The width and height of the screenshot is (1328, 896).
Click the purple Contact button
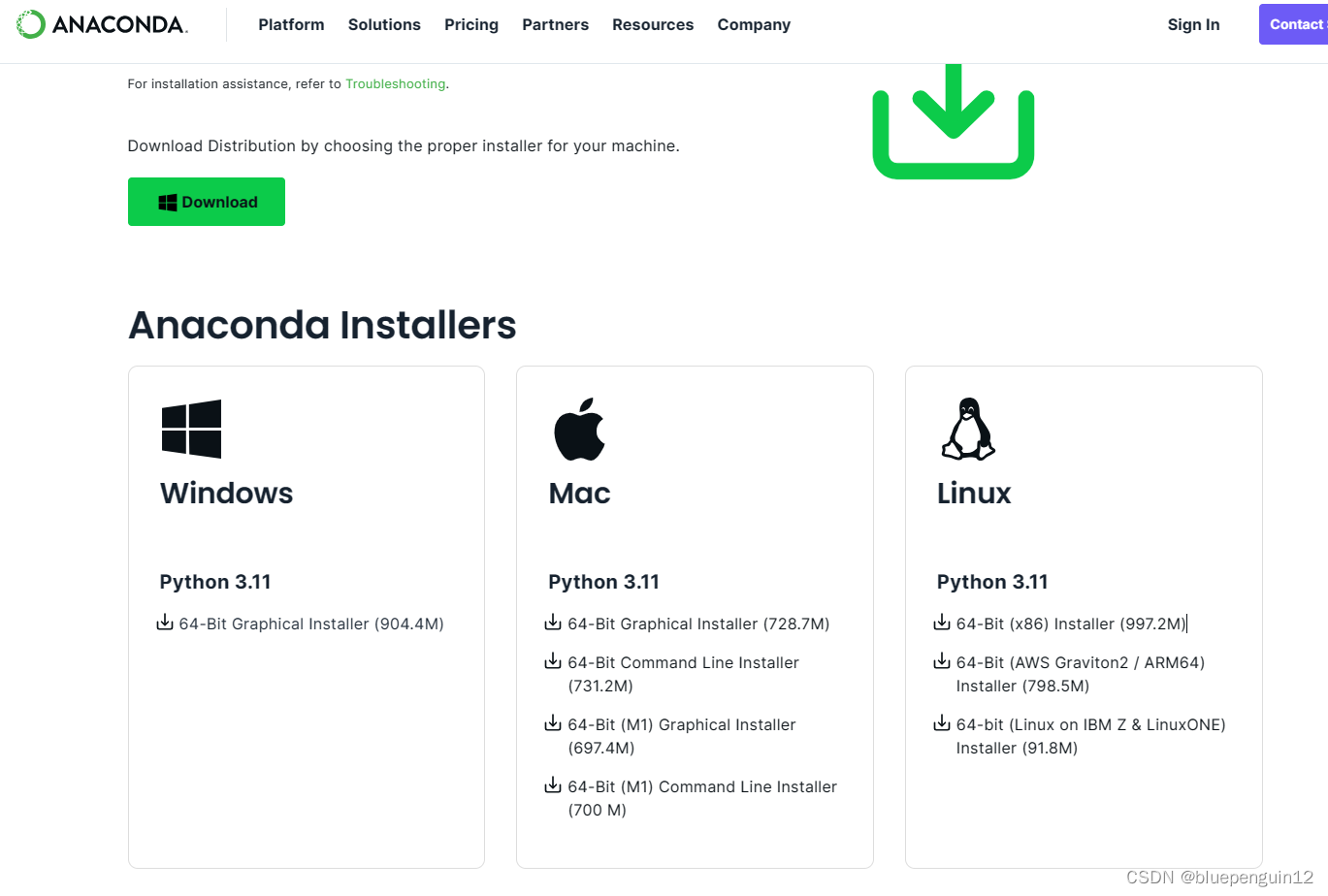(x=1294, y=24)
